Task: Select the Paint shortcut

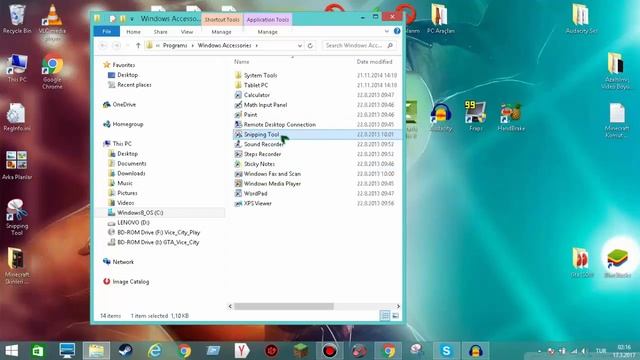Action: coord(250,115)
